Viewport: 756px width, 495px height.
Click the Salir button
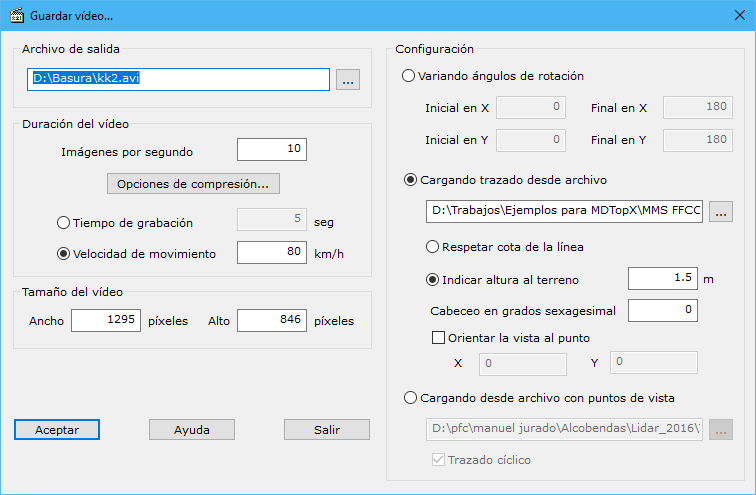click(327, 429)
